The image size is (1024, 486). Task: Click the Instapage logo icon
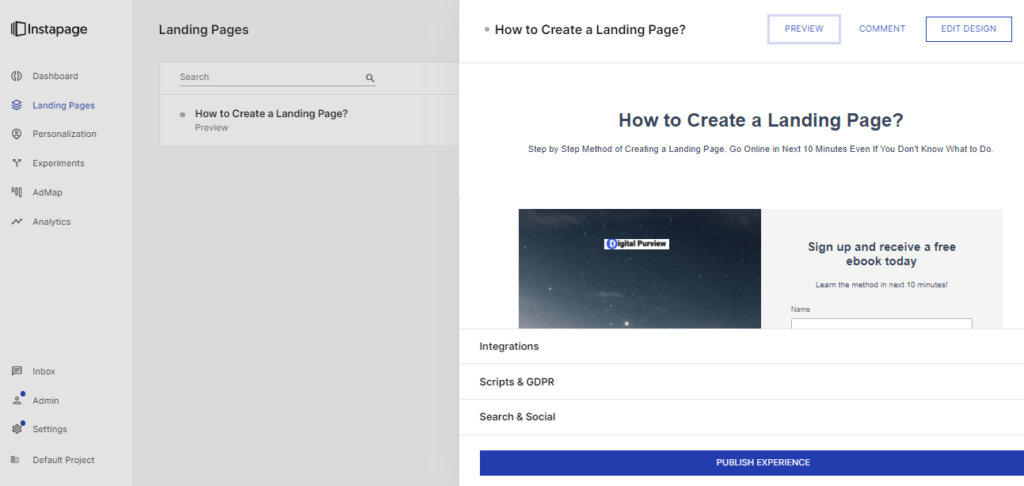coord(19,29)
